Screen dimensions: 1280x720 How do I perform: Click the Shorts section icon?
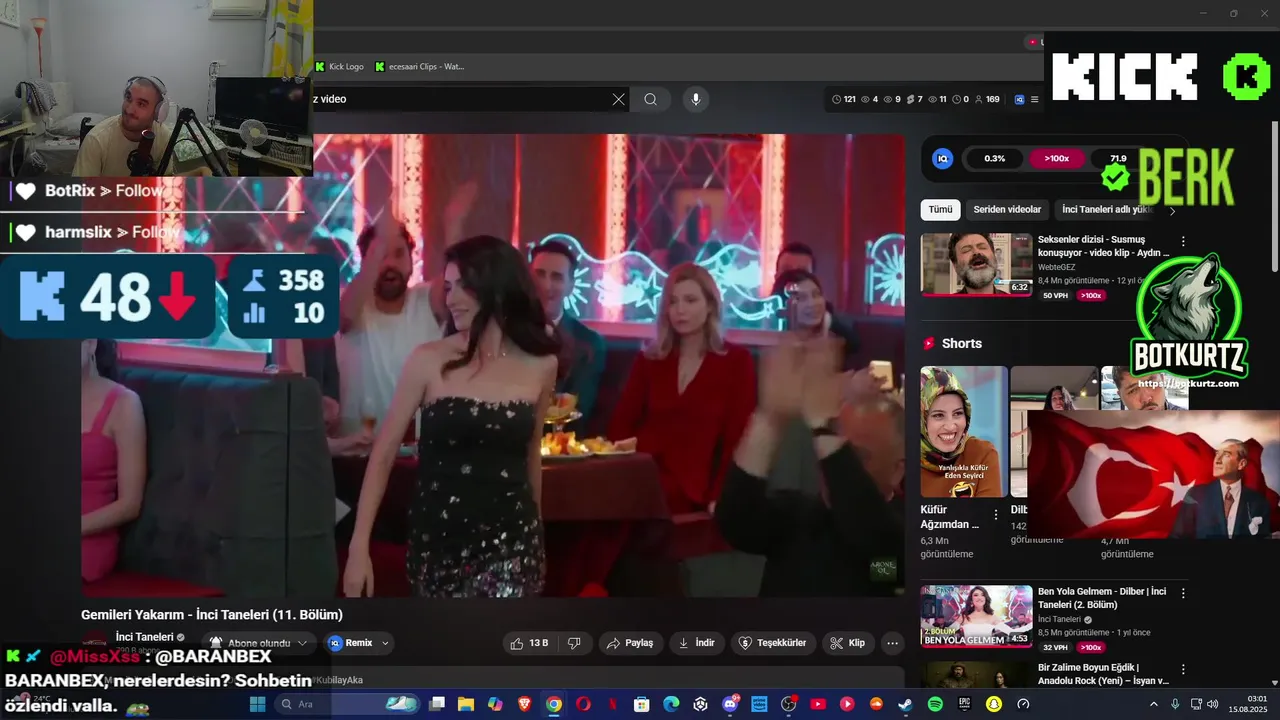[929, 343]
